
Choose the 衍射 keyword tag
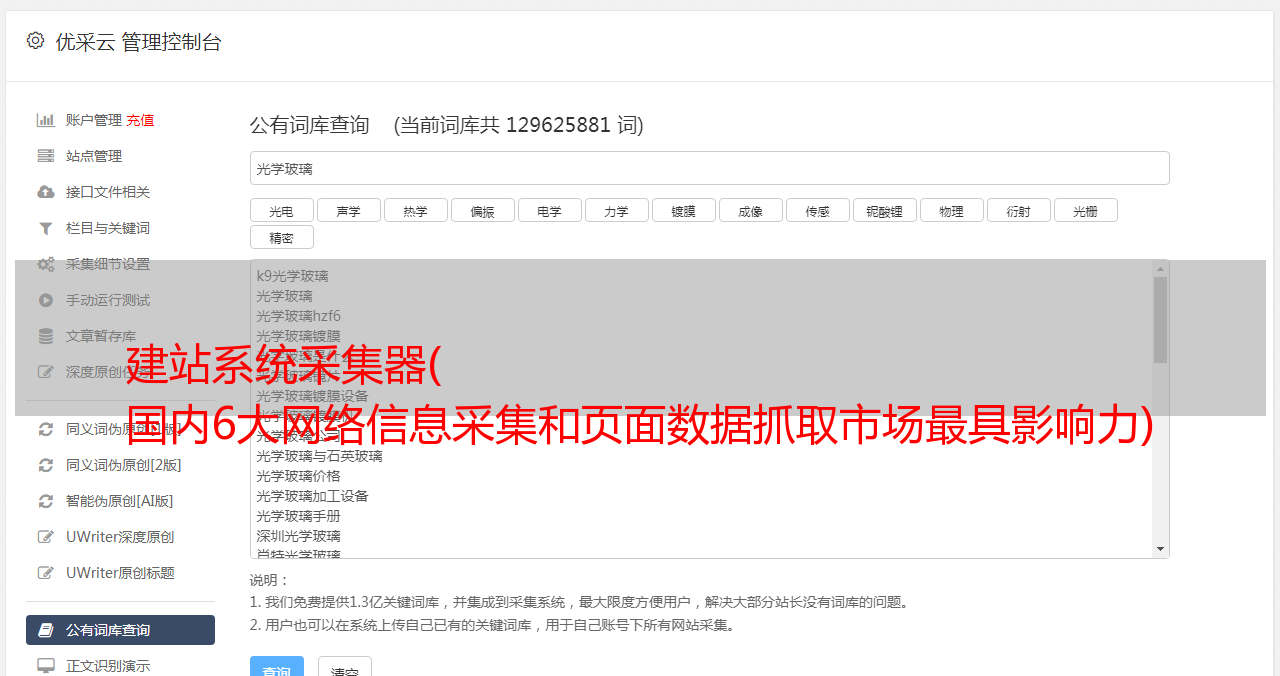point(1018,211)
